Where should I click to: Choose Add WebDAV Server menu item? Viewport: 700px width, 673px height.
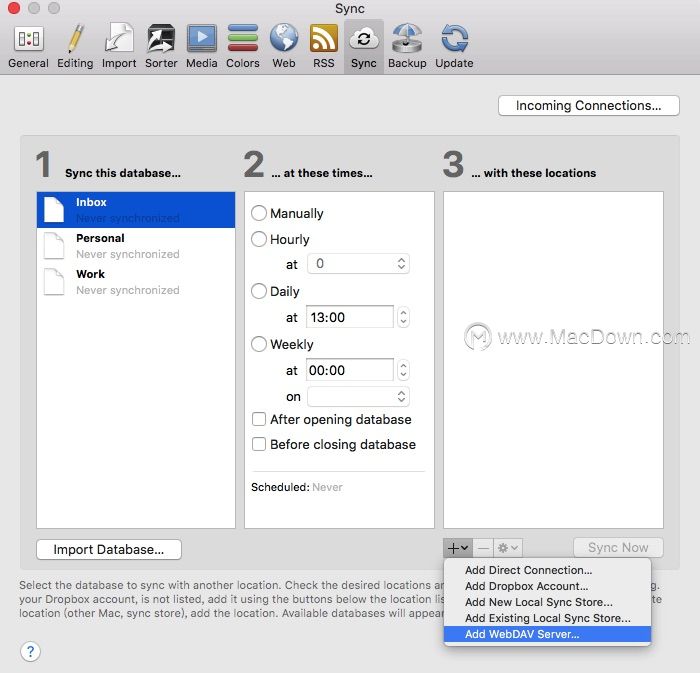click(x=547, y=634)
